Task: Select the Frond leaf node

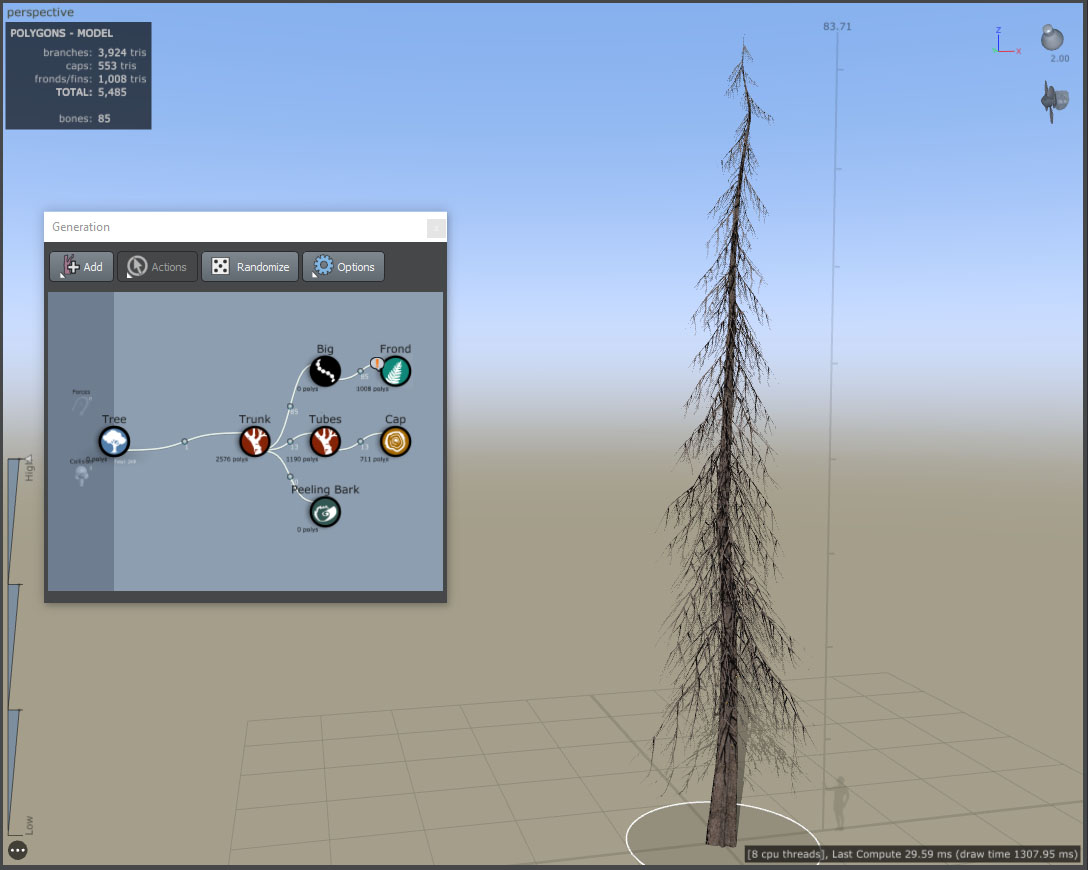Action: pyautogui.click(x=396, y=371)
